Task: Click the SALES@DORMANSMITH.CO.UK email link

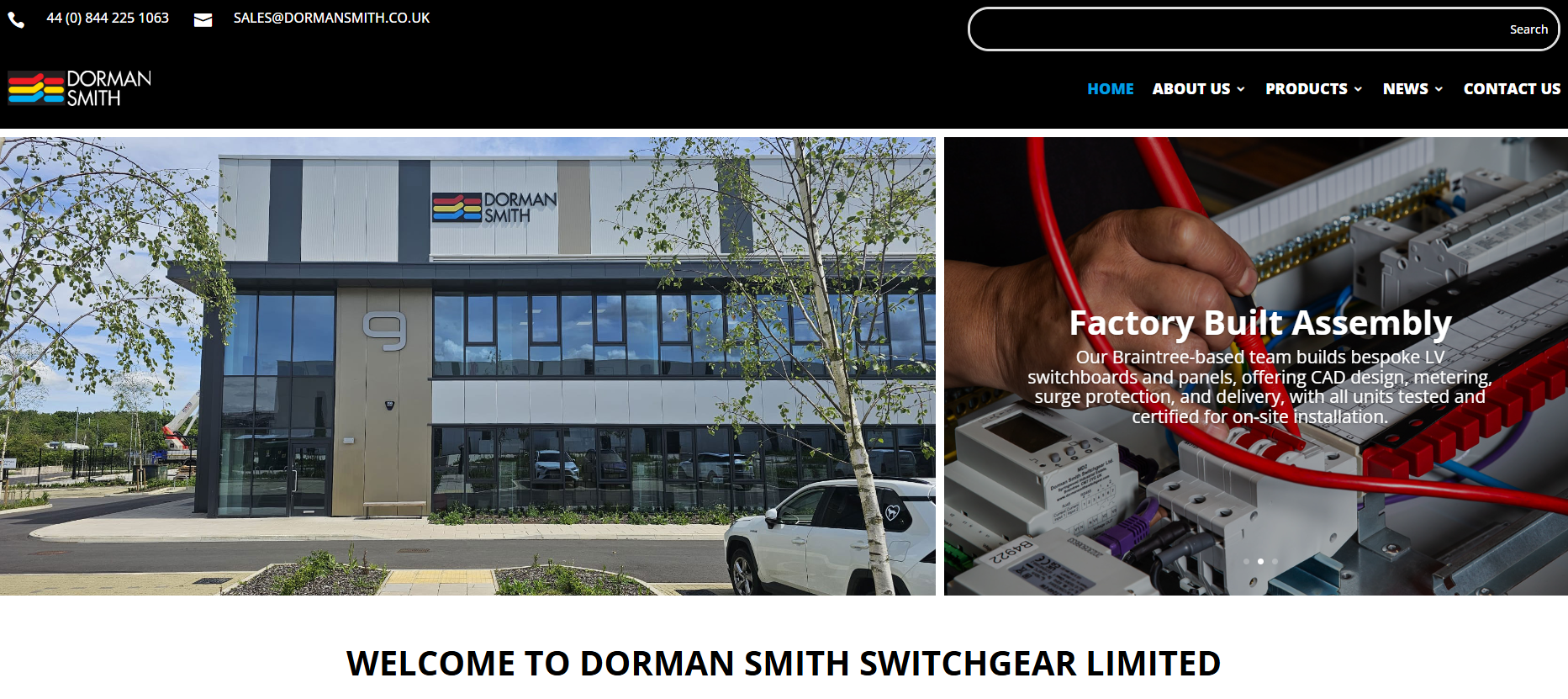Action: click(331, 18)
